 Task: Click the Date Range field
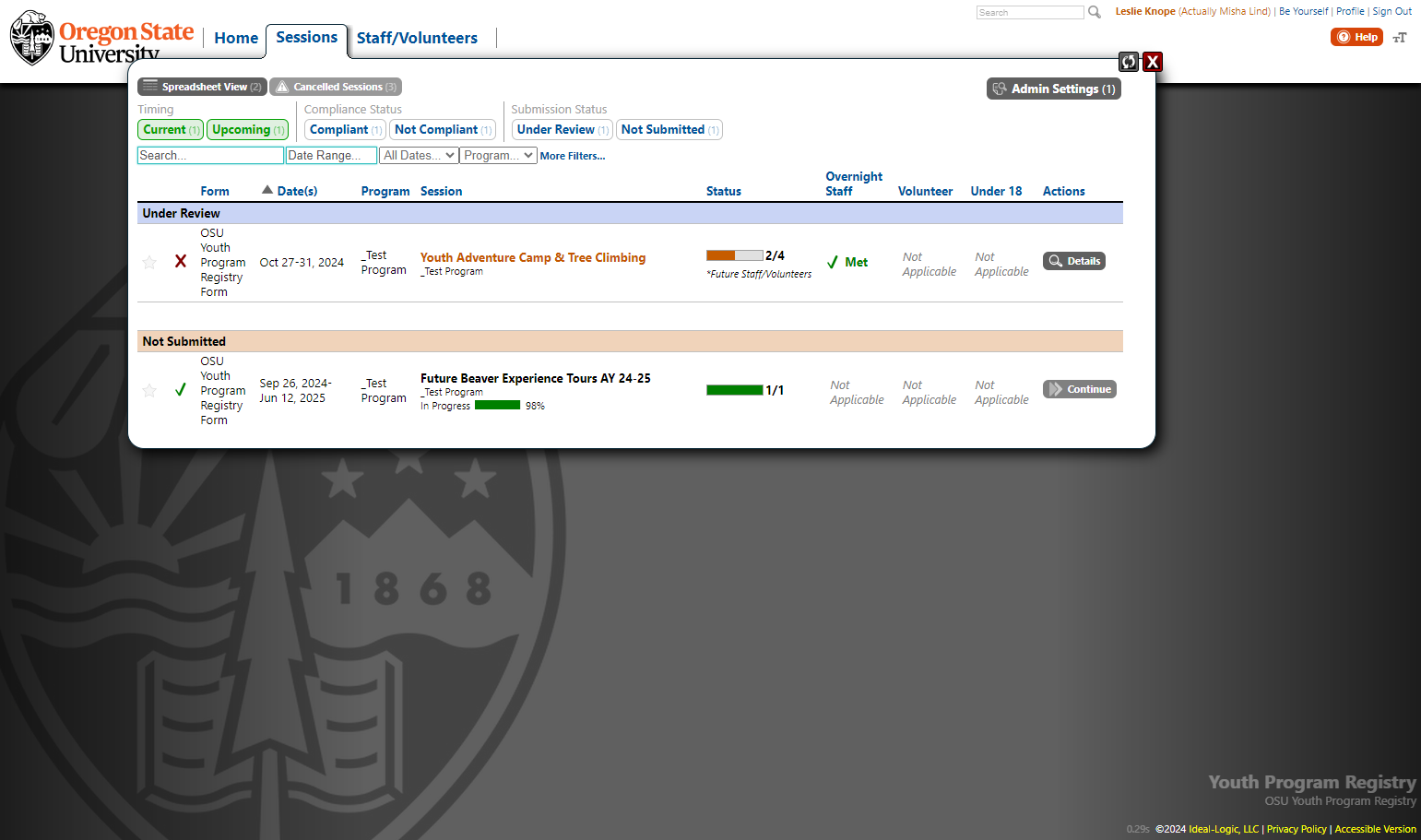click(331, 156)
